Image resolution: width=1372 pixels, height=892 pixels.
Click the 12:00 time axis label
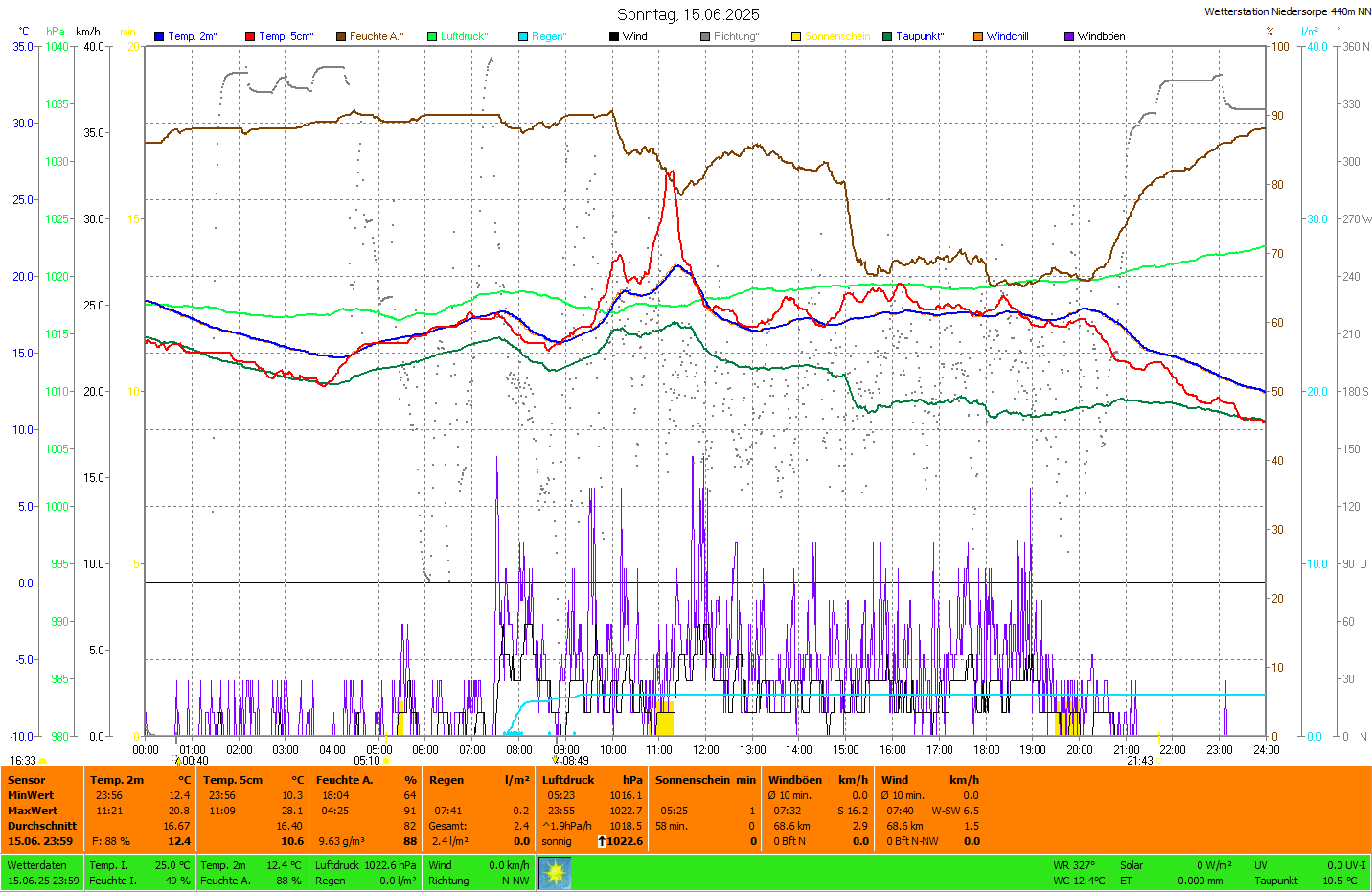706,750
